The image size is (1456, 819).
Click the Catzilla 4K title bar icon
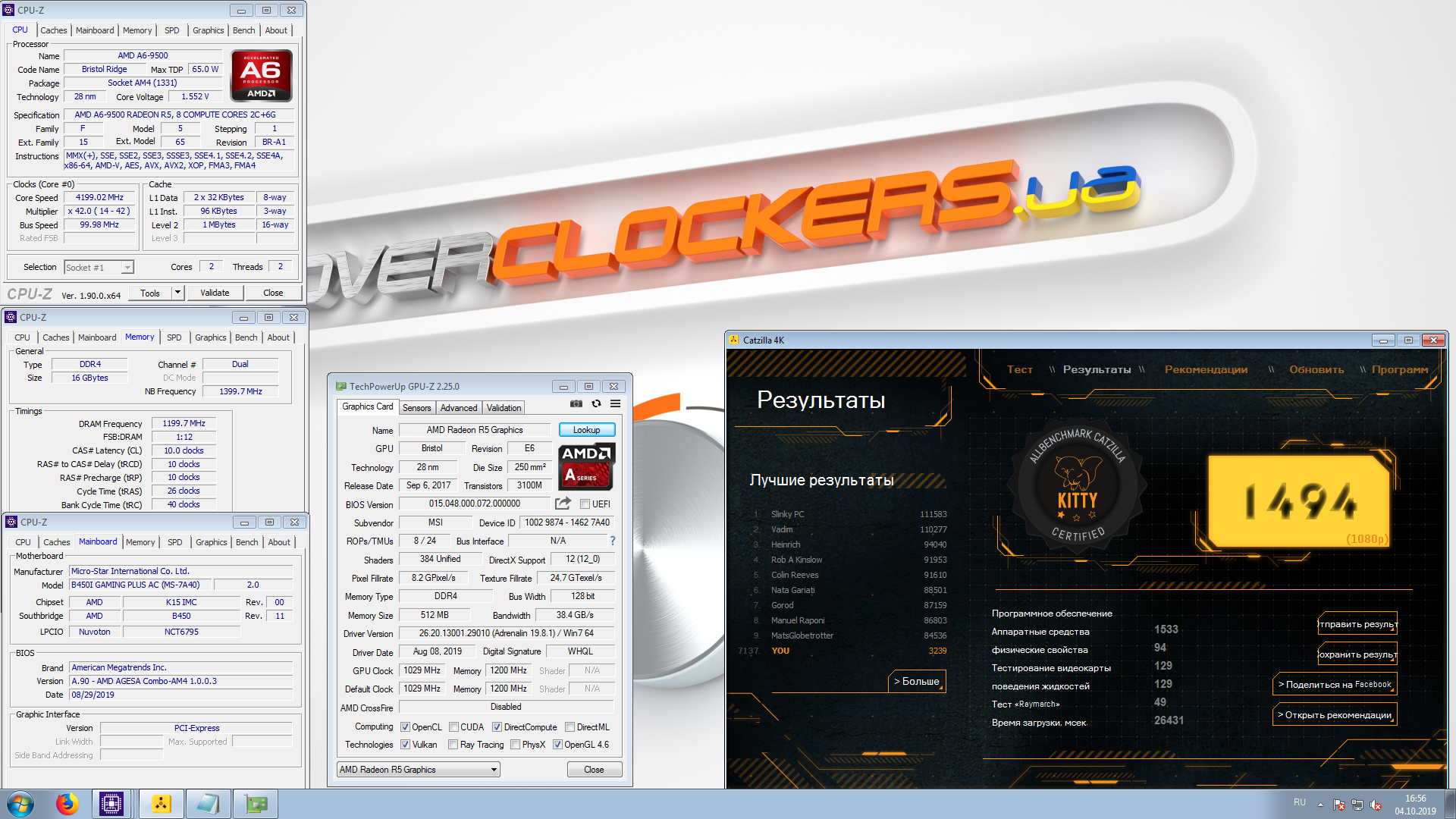734,340
